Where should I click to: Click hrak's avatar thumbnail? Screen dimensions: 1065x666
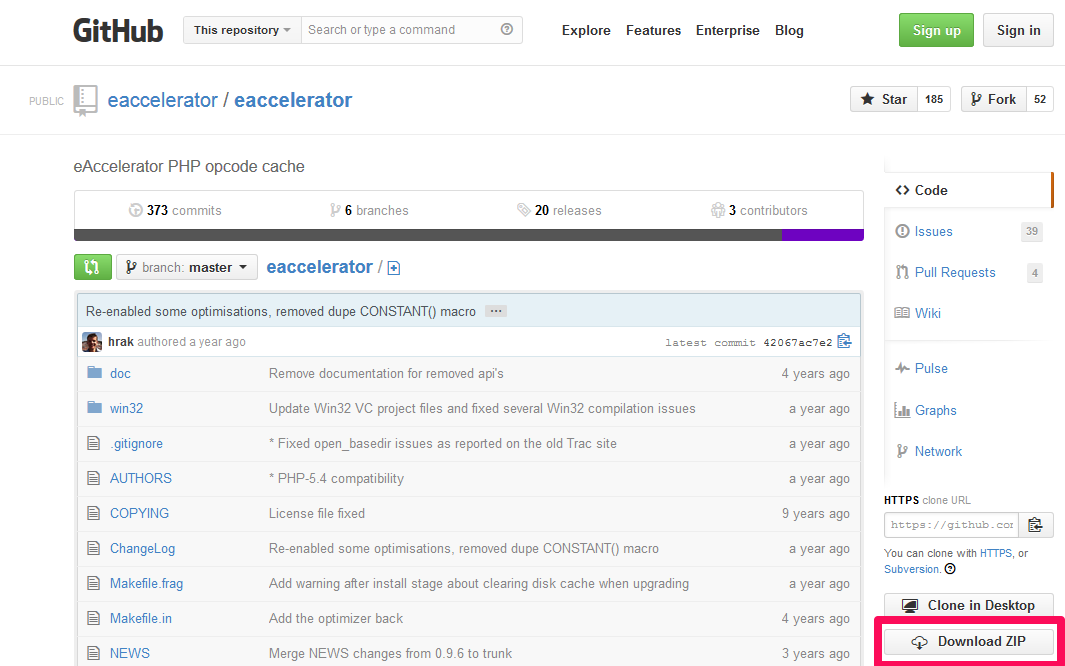click(x=92, y=341)
